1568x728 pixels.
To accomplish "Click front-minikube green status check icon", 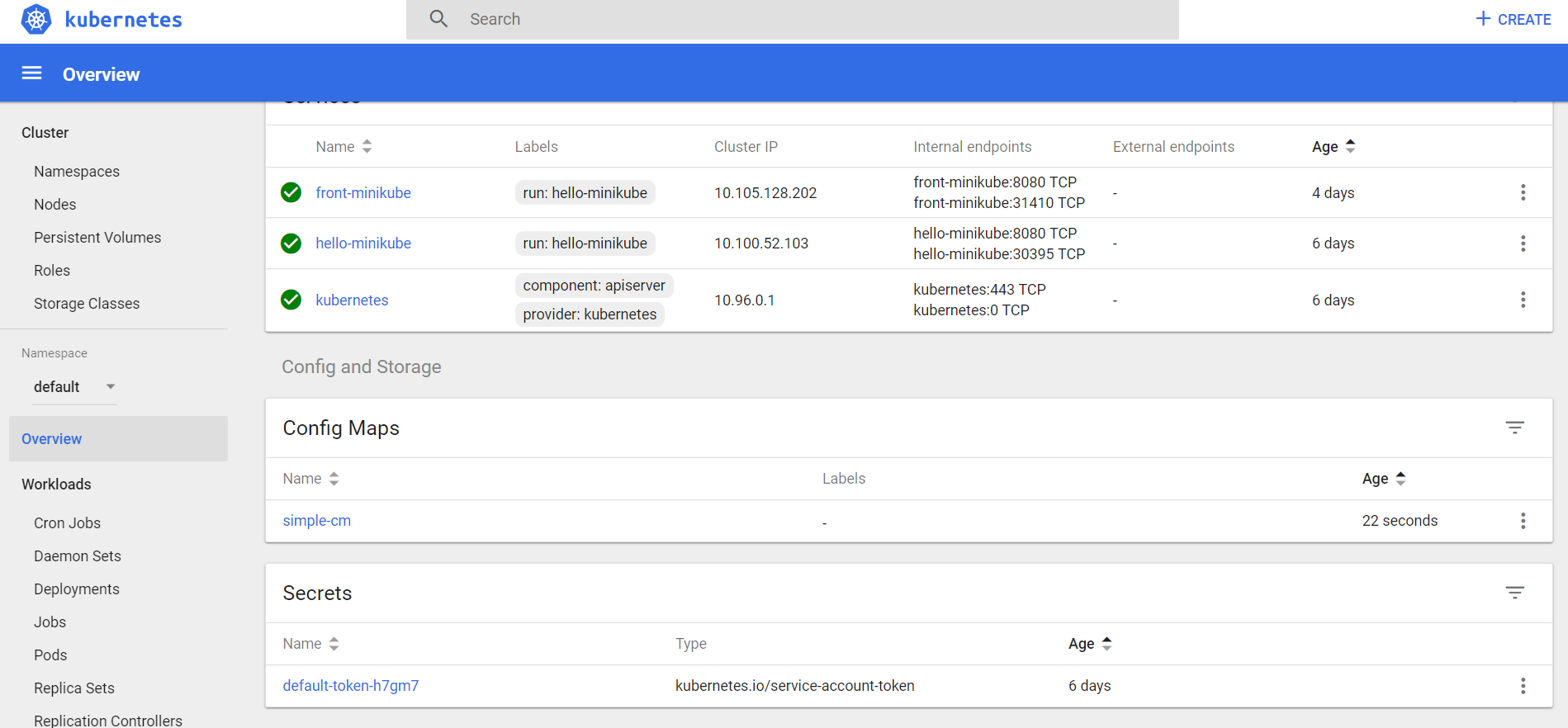I will point(291,192).
